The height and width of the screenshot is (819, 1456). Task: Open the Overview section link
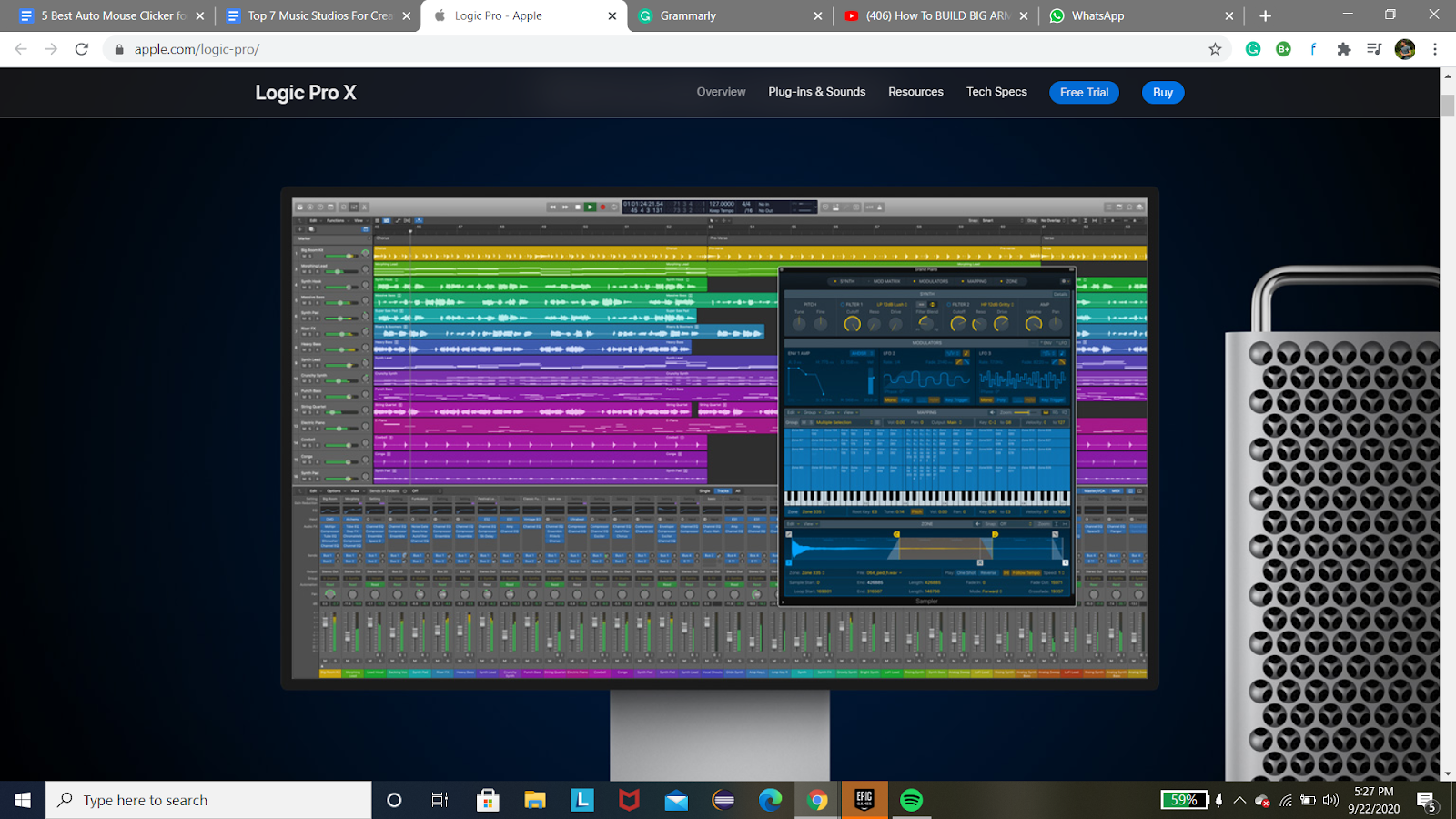coord(721,92)
